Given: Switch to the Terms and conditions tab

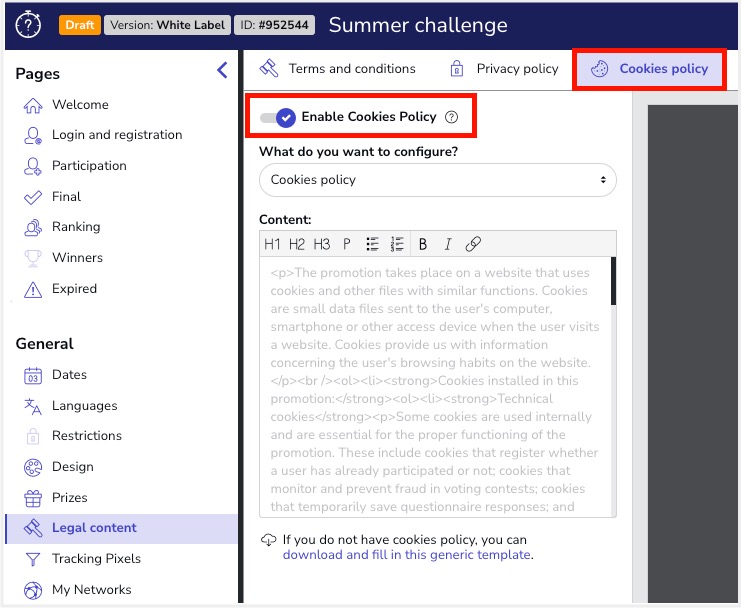Looking at the screenshot, I should [338, 69].
